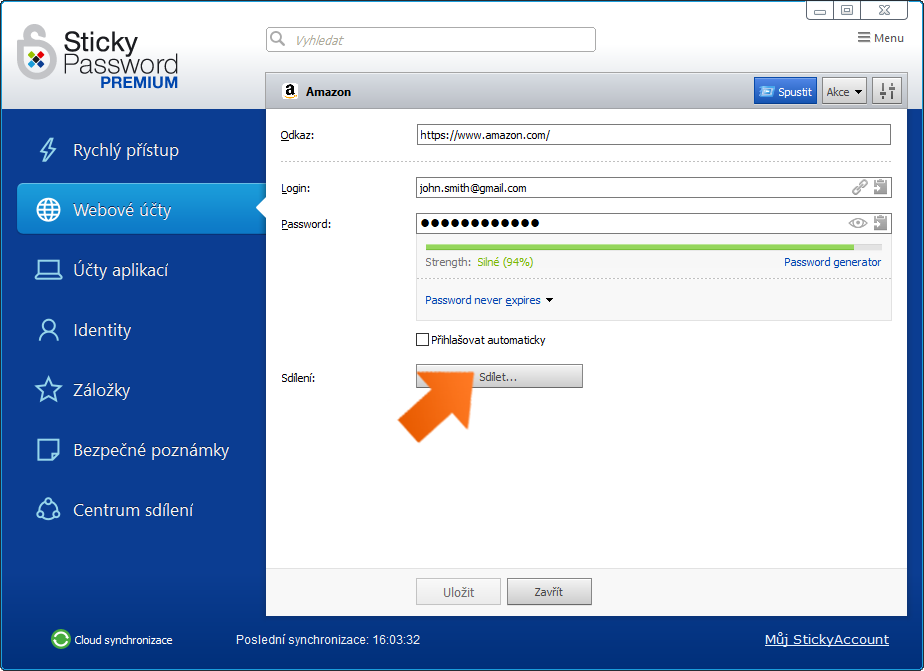The image size is (924, 671).
Task: Open Password never expires dropdown
Action: pyautogui.click(x=489, y=300)
